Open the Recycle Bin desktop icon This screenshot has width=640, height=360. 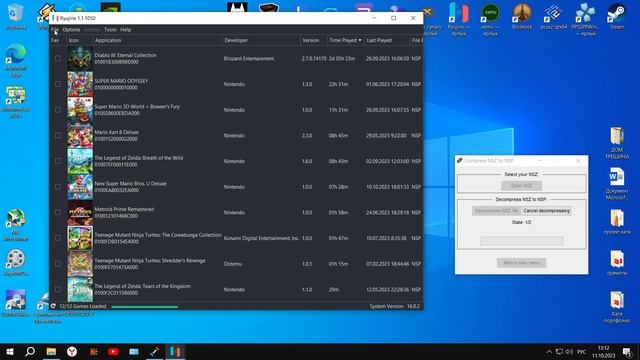coord(16,16)
